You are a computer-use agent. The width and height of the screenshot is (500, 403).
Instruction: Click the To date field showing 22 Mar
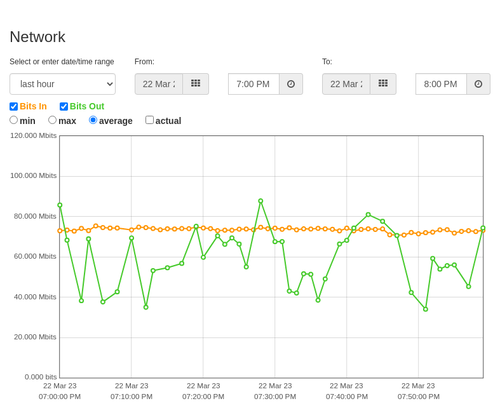point(346,84)
